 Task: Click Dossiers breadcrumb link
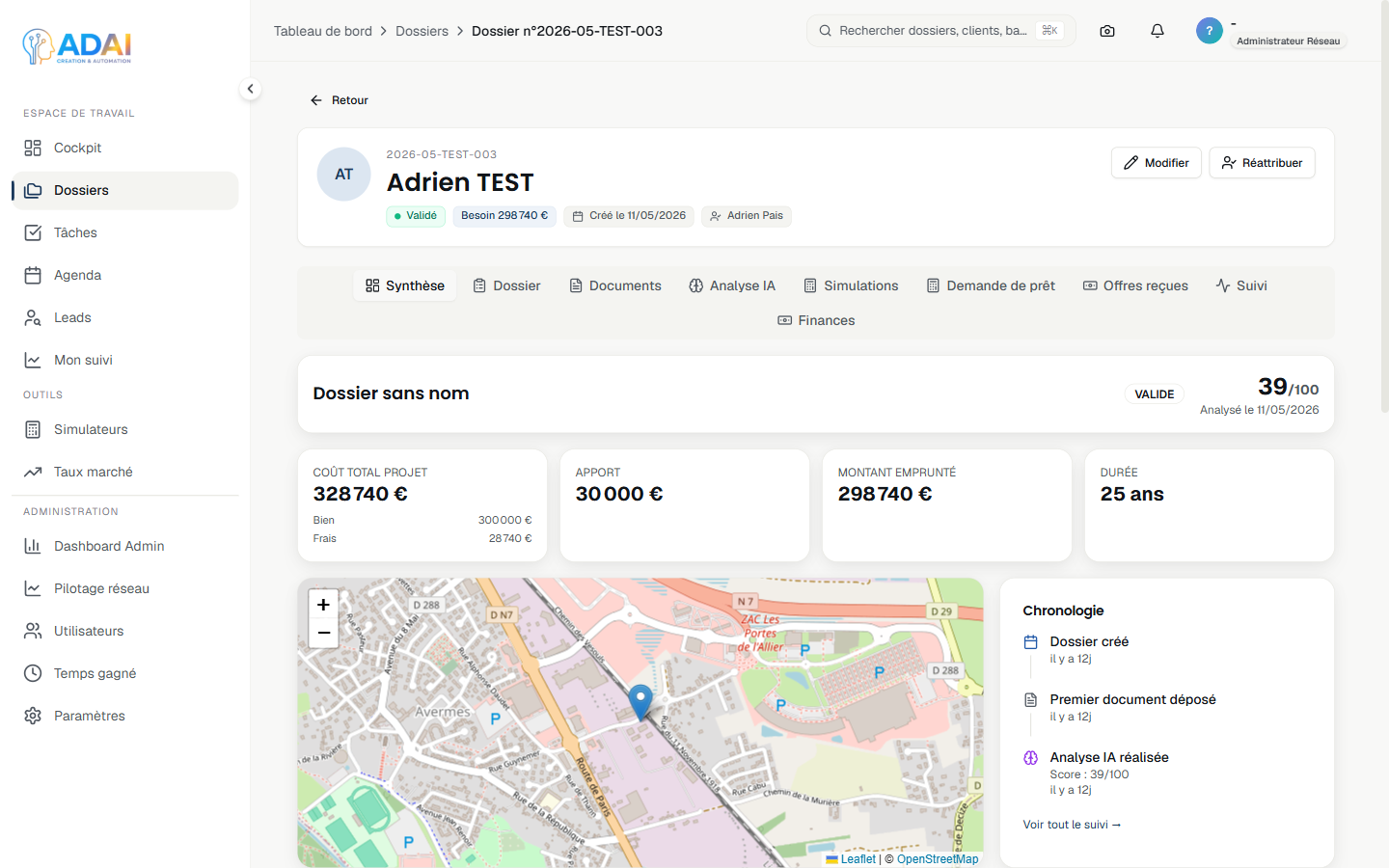click(x=422, y=31)
